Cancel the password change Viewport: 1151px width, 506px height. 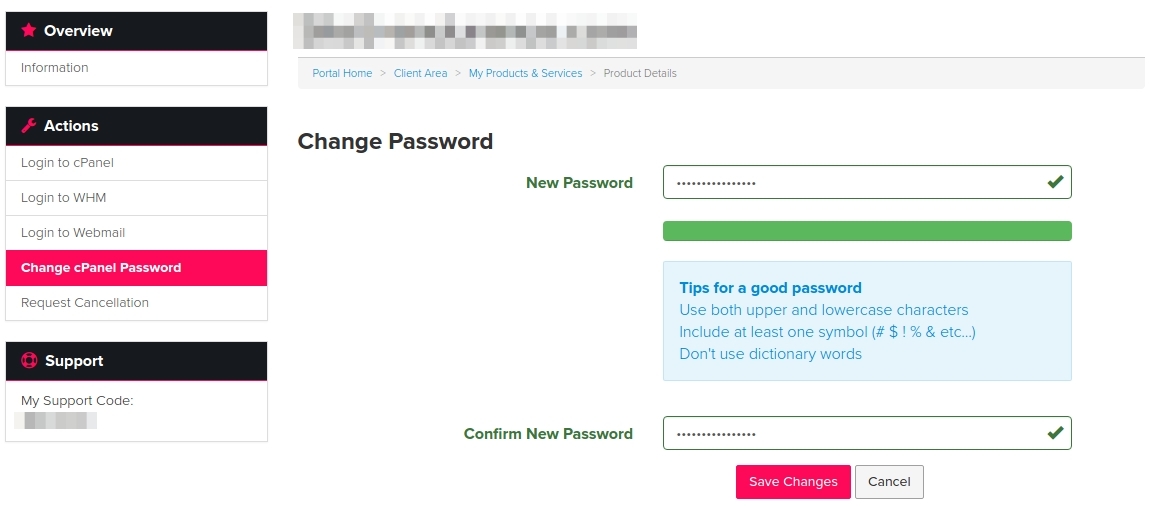click(x=889, y=481)
